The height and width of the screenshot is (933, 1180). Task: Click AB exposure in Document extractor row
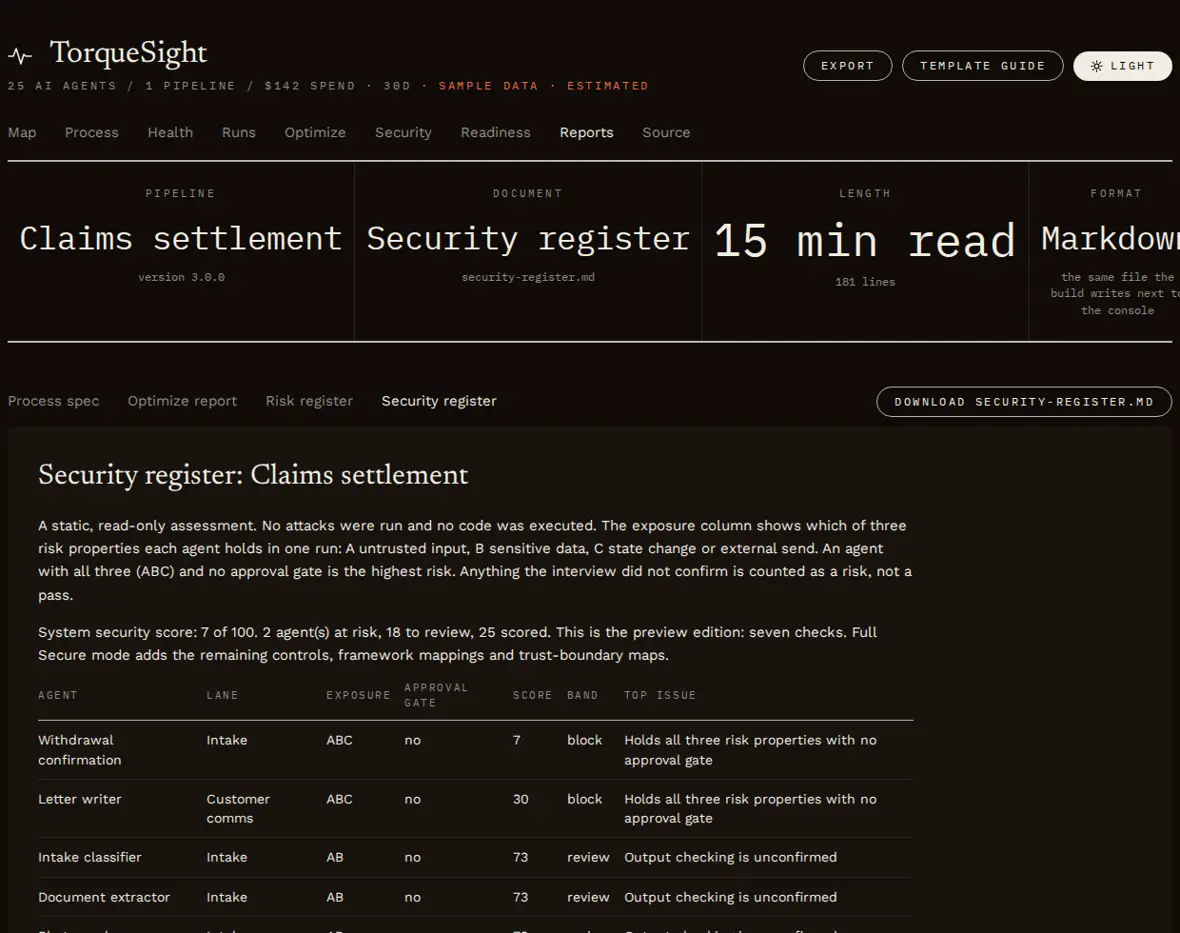335,897
